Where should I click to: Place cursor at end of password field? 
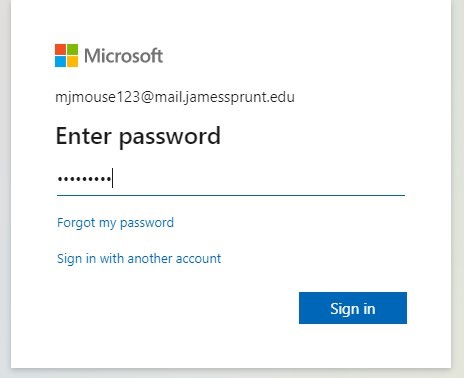tap(113, 178)
